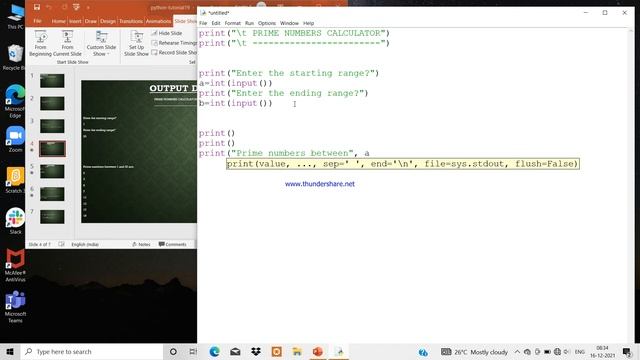Click Hide Slide in PowerPoint ribbon
Viewport: 640px width, 360px height.
(167, 33)
